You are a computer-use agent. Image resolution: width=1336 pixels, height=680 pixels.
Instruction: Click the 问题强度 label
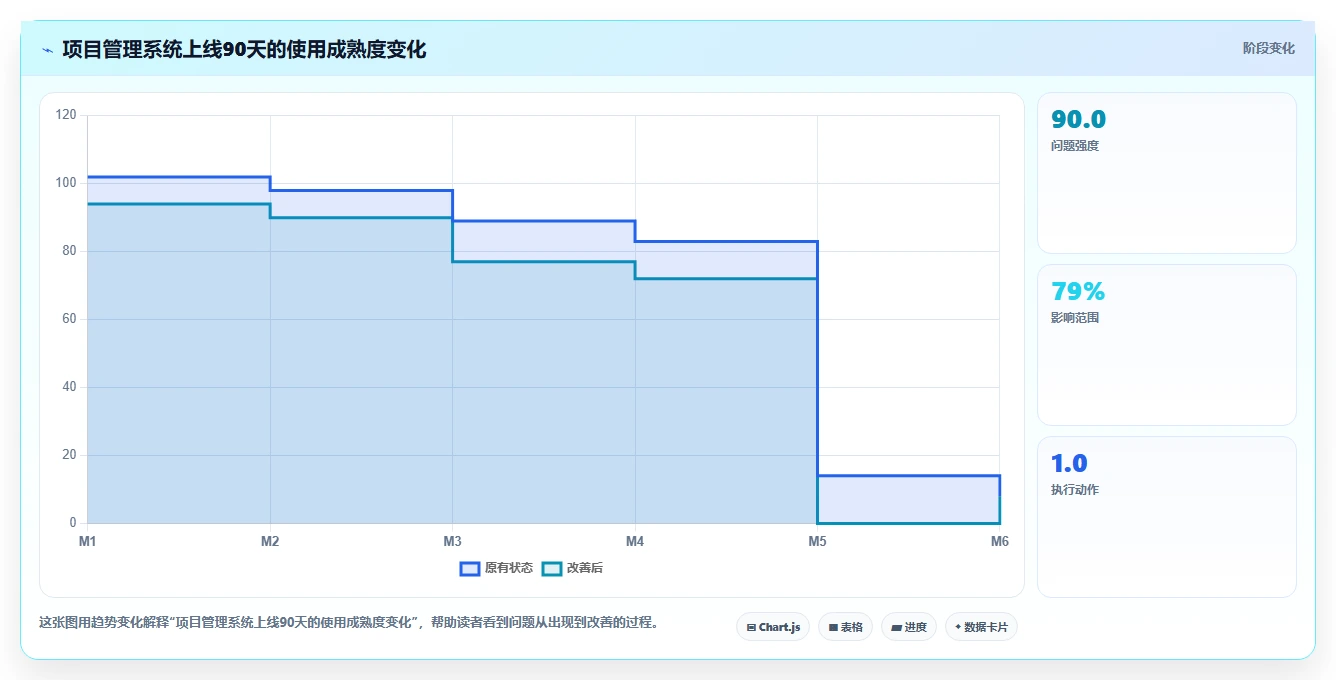1075,146
